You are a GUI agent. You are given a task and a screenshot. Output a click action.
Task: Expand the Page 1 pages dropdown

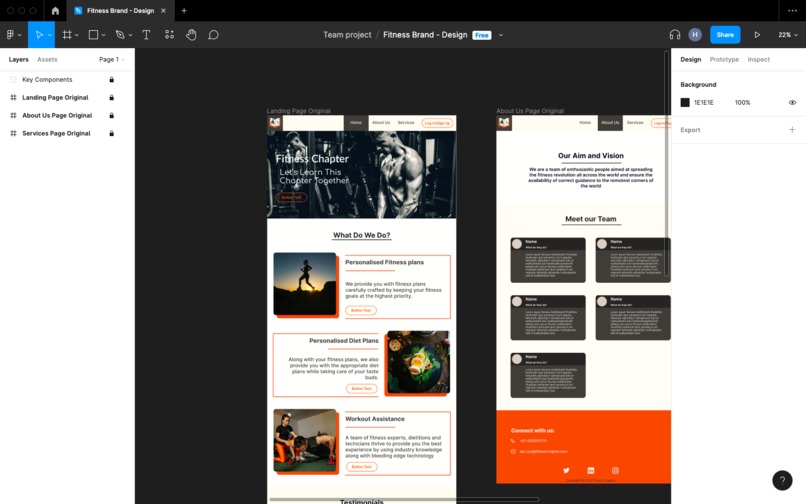[x=112, y=60]
